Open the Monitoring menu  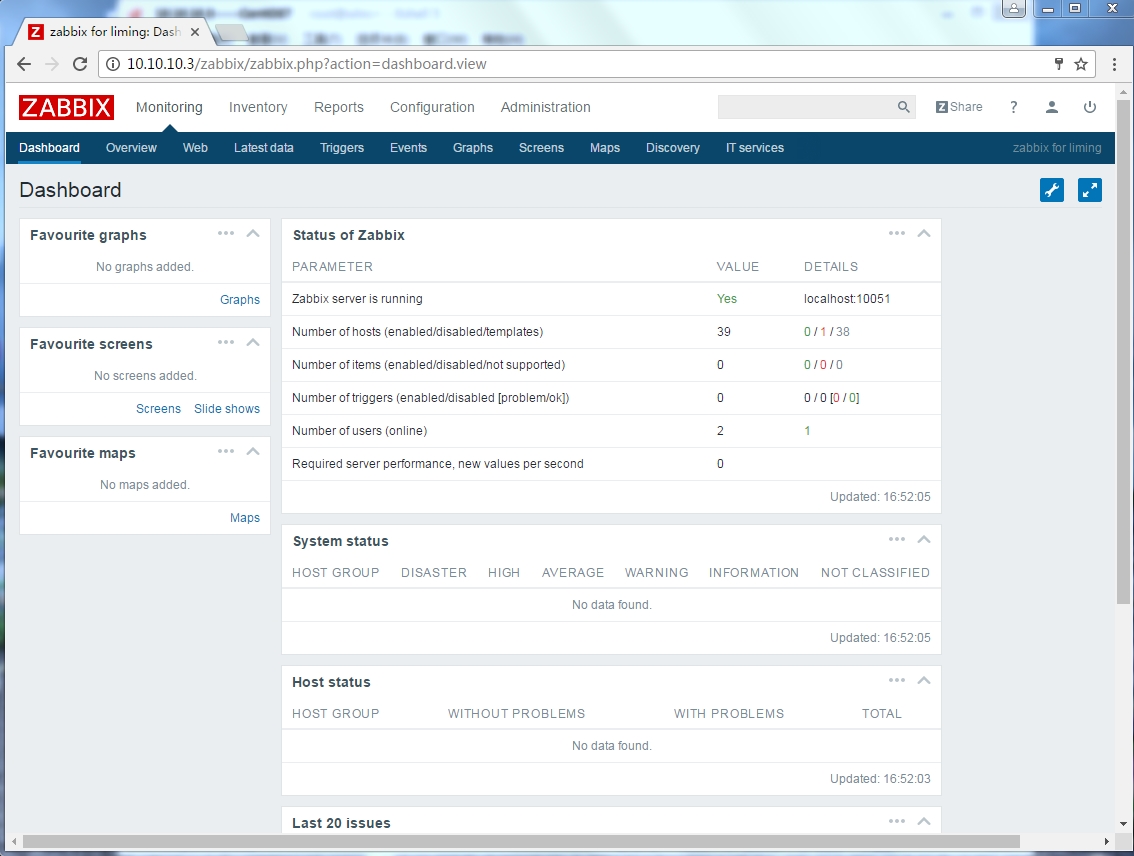169,107
